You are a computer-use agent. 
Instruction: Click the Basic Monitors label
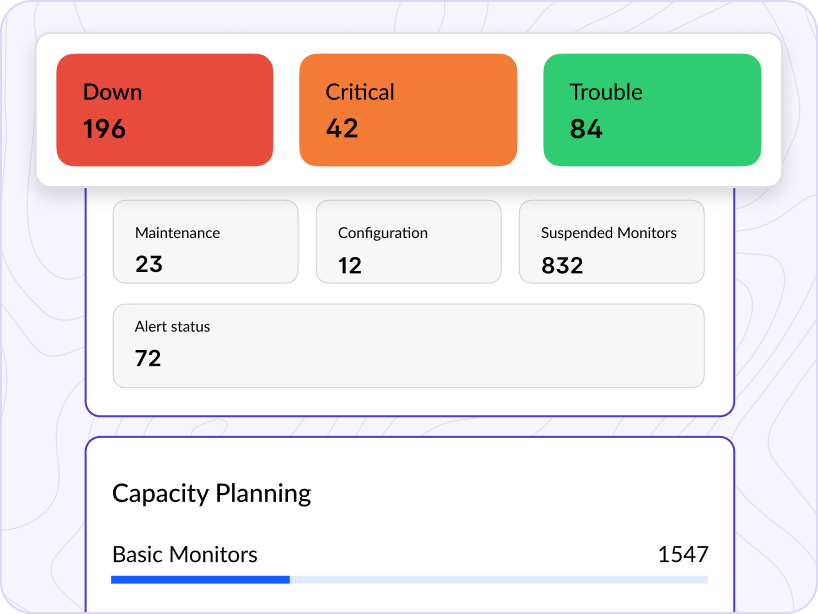click(x=184, y=554)
